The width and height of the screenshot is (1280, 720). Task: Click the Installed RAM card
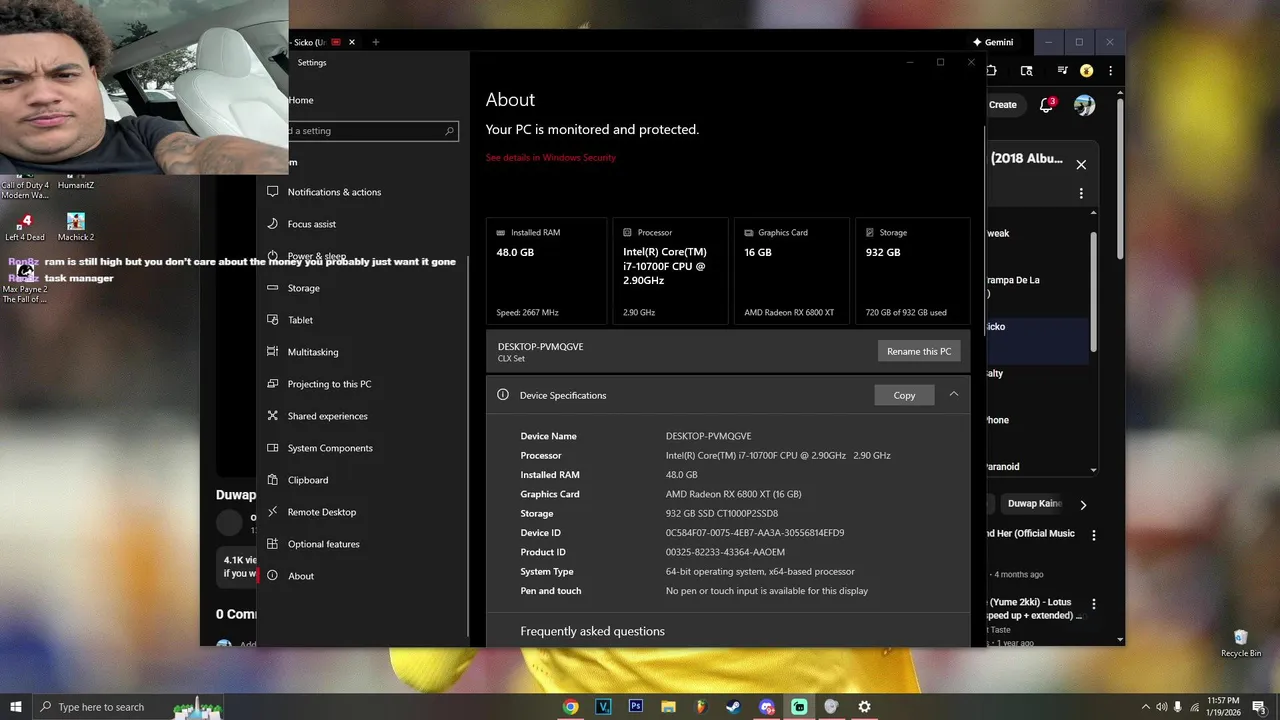point(546,271)
